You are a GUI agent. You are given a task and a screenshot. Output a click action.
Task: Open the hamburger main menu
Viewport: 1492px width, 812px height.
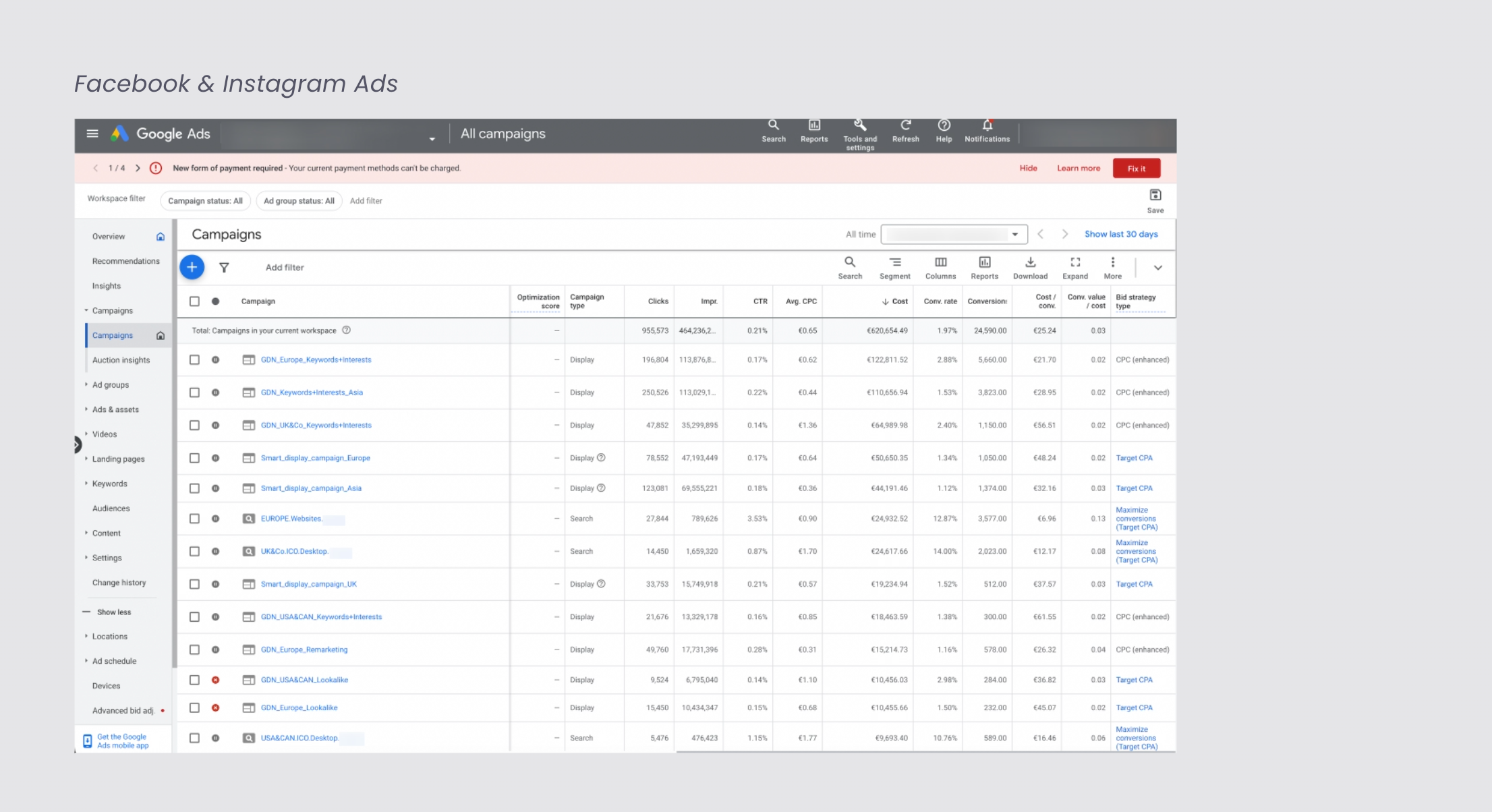pyautogui.click(x=92, y=134)
